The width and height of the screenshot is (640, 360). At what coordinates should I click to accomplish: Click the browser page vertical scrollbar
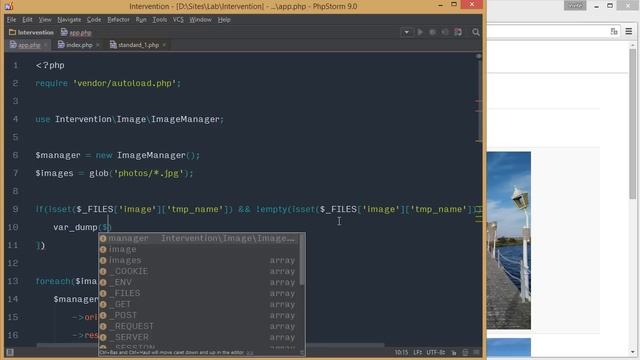click(x=633, y=123)
